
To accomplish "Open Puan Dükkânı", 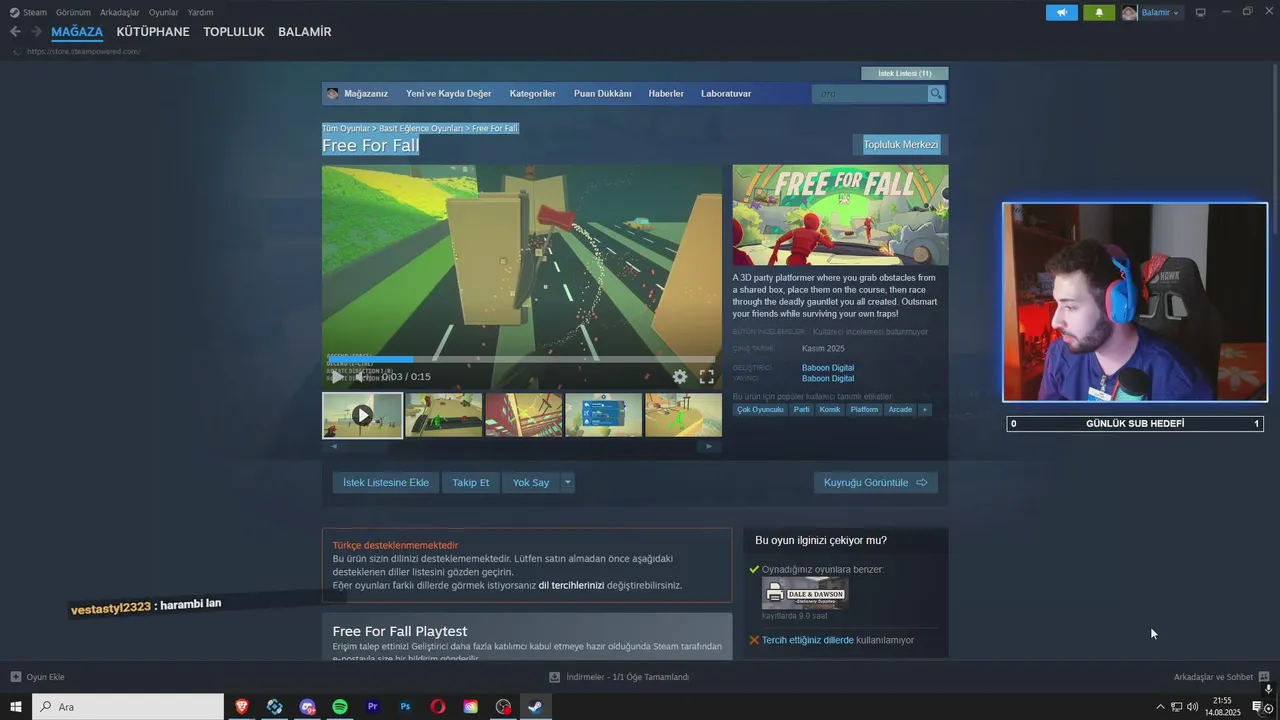I will point(602,94).
